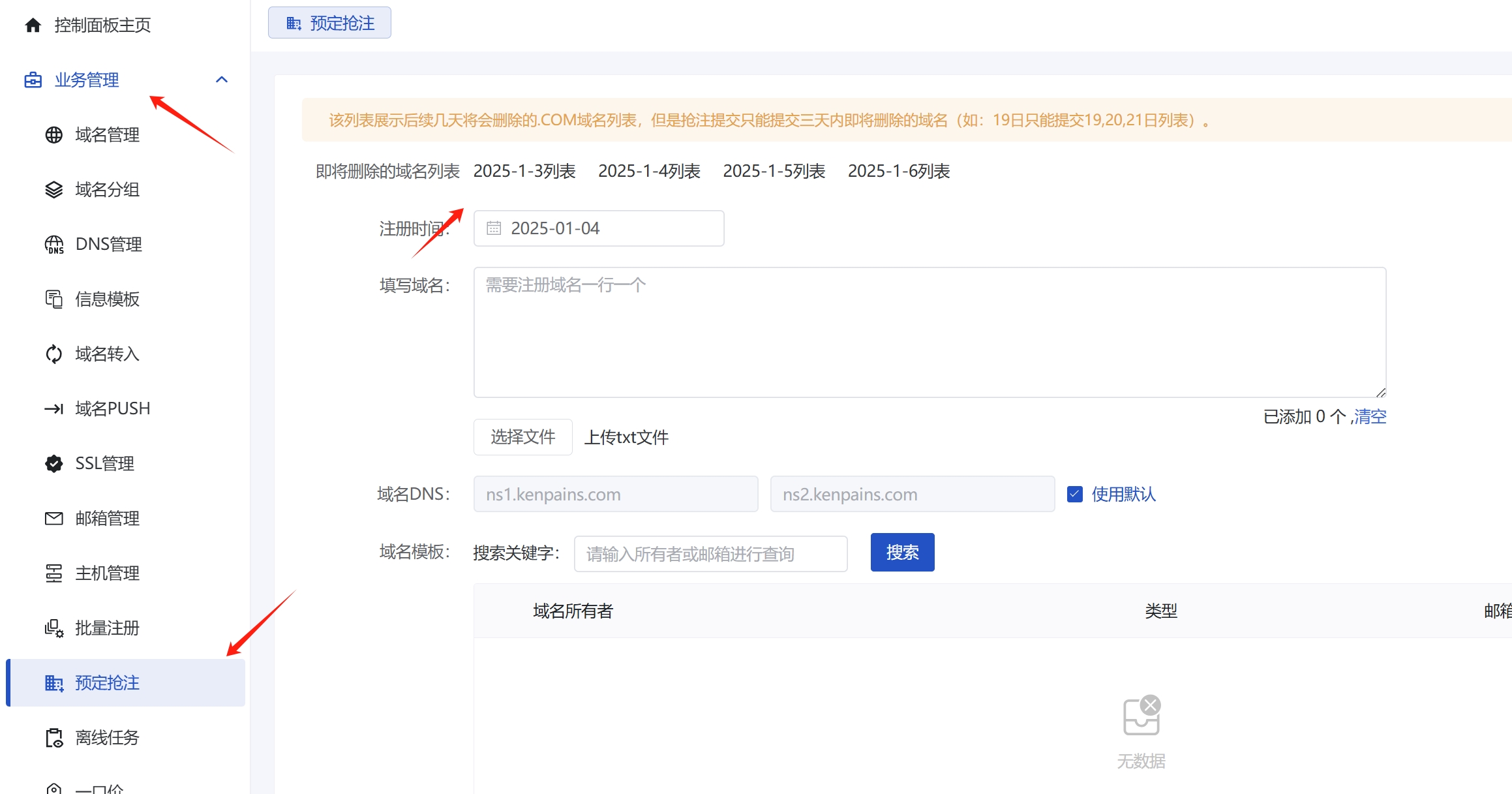Screen dimensions: 1512x794
Task: Uncheck the 使用默认 DNS checkbox
Action: (1075, 495)
